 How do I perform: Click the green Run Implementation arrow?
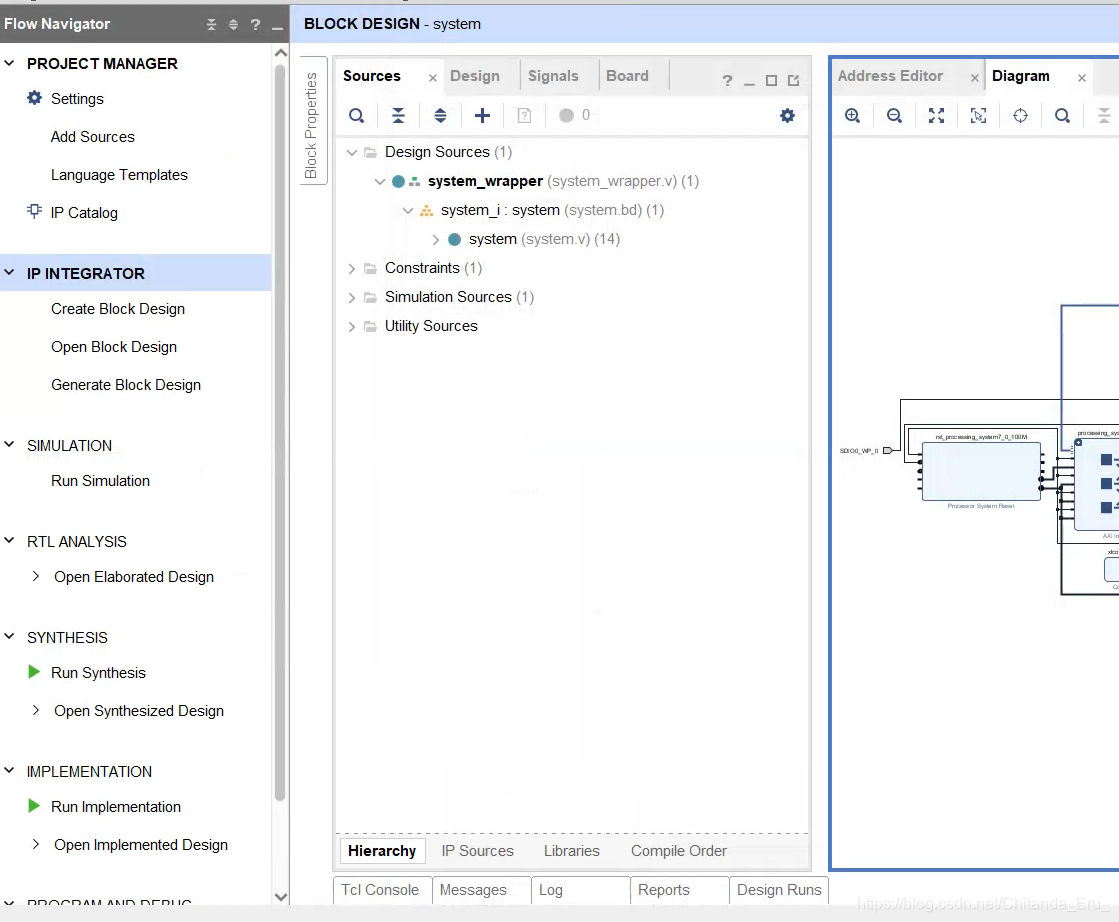click(x=34, y=806)
